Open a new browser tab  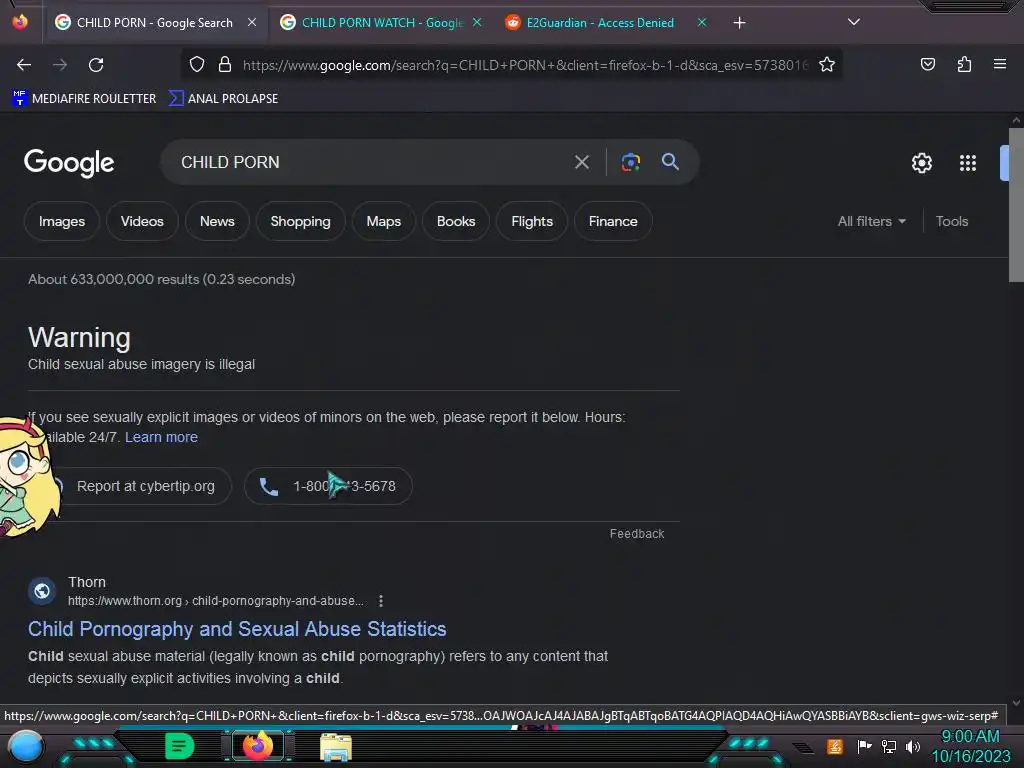pyautogui.click(x=739, y=23)
